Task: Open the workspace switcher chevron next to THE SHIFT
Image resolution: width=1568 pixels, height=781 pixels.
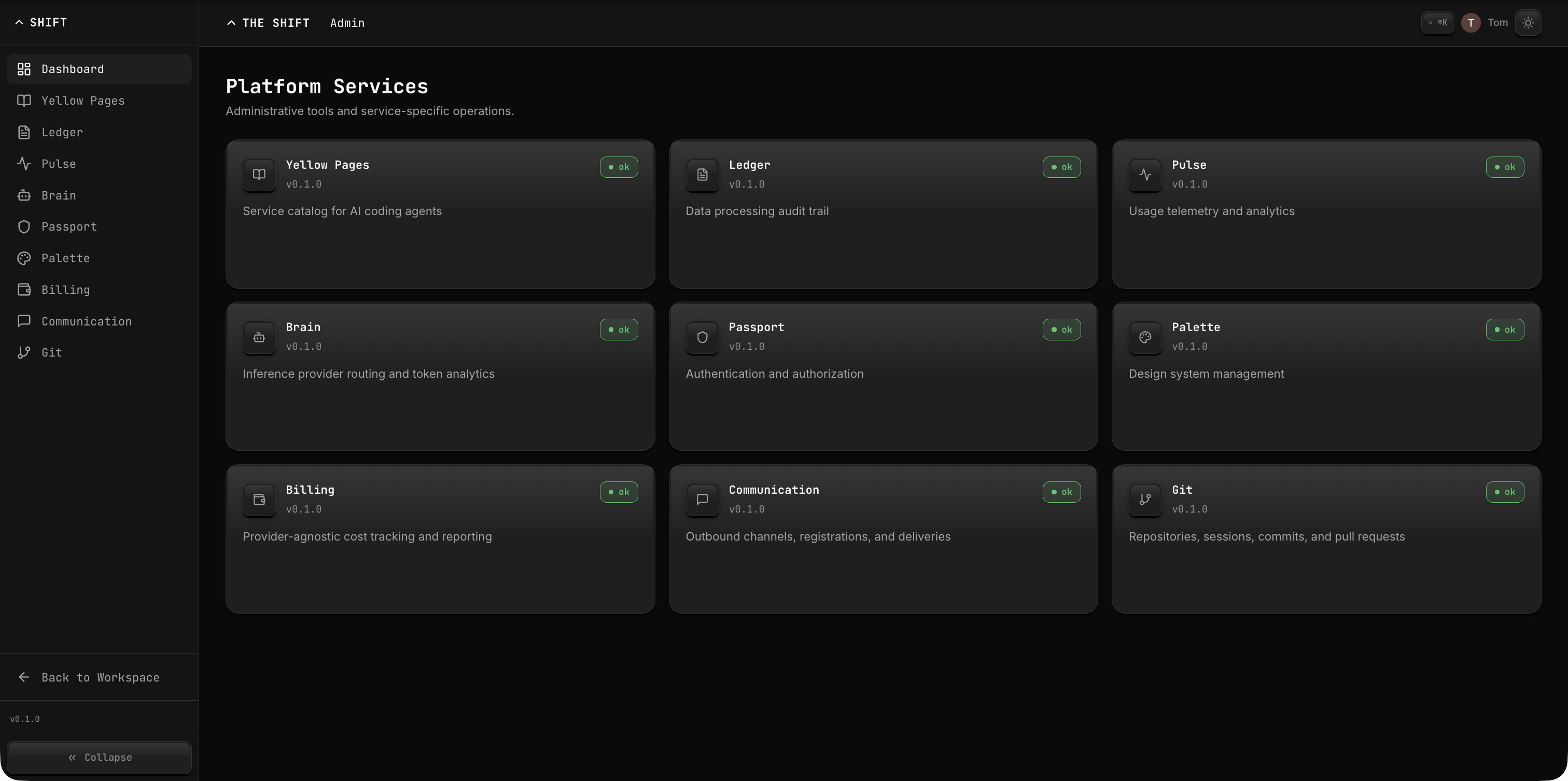Action: pyautogui.click(x=231, y=22)
